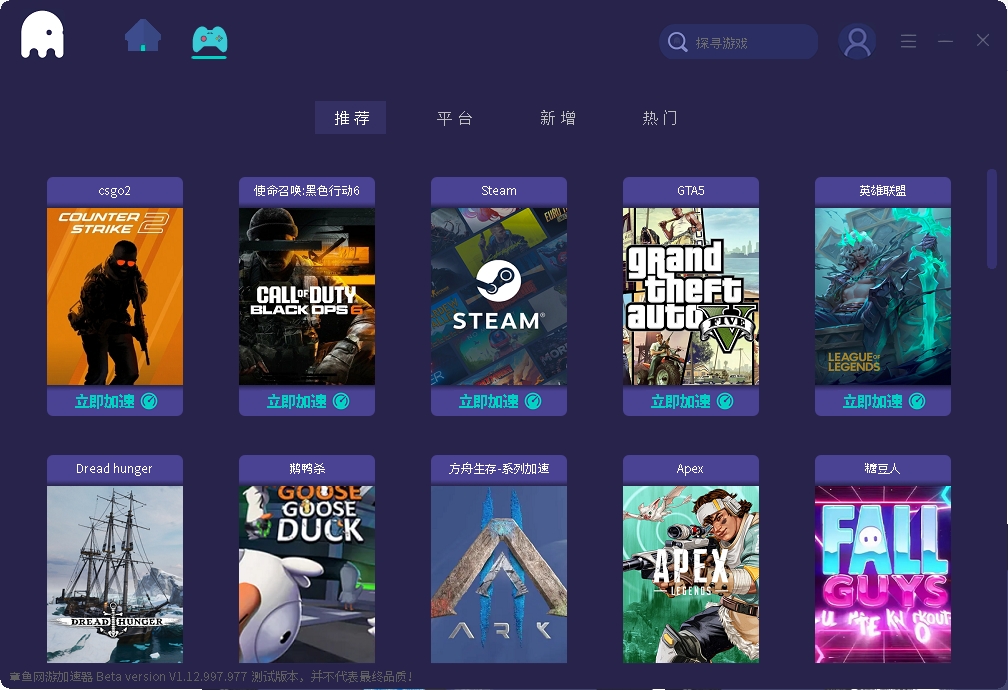Click the Beta version status text
Viewport: 1008px width, 690px height.
(211, 676)
